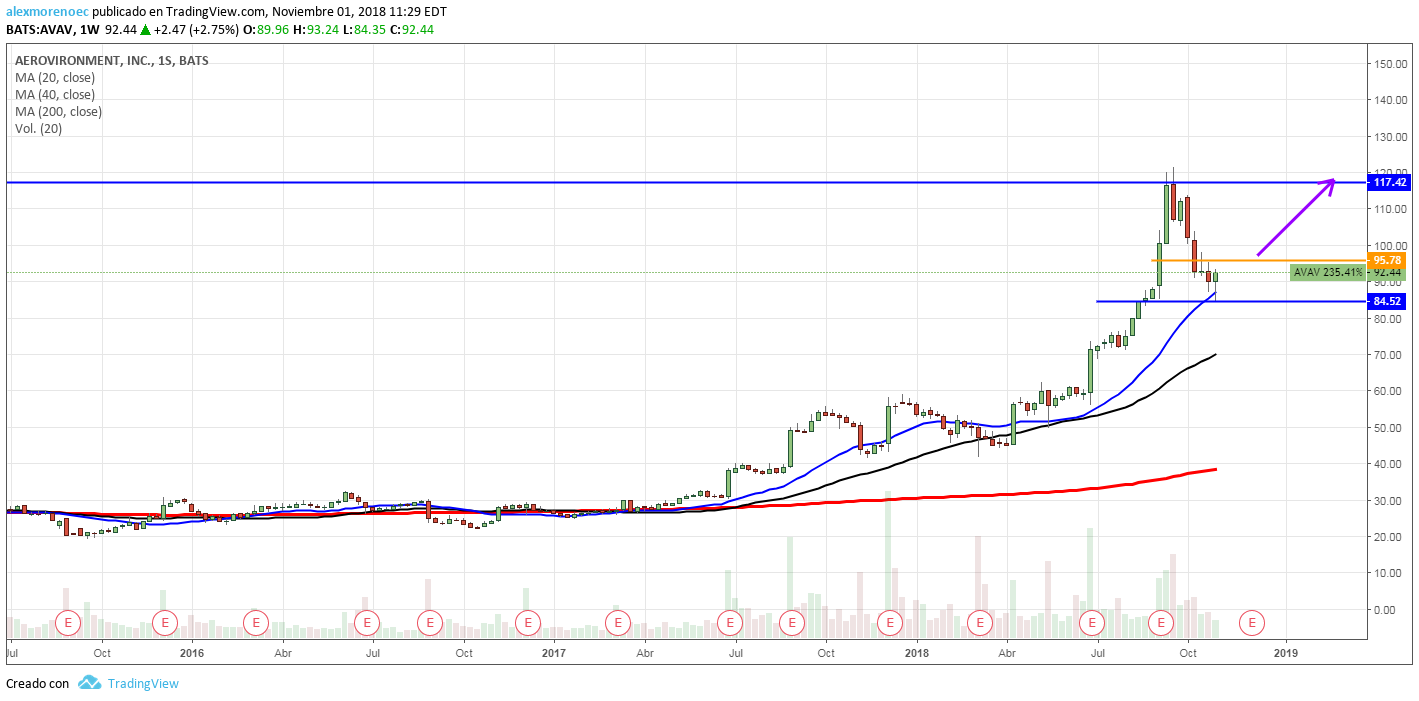
Task: Open the March 2018 earnings E marker
Action: [x=980, y=622]
